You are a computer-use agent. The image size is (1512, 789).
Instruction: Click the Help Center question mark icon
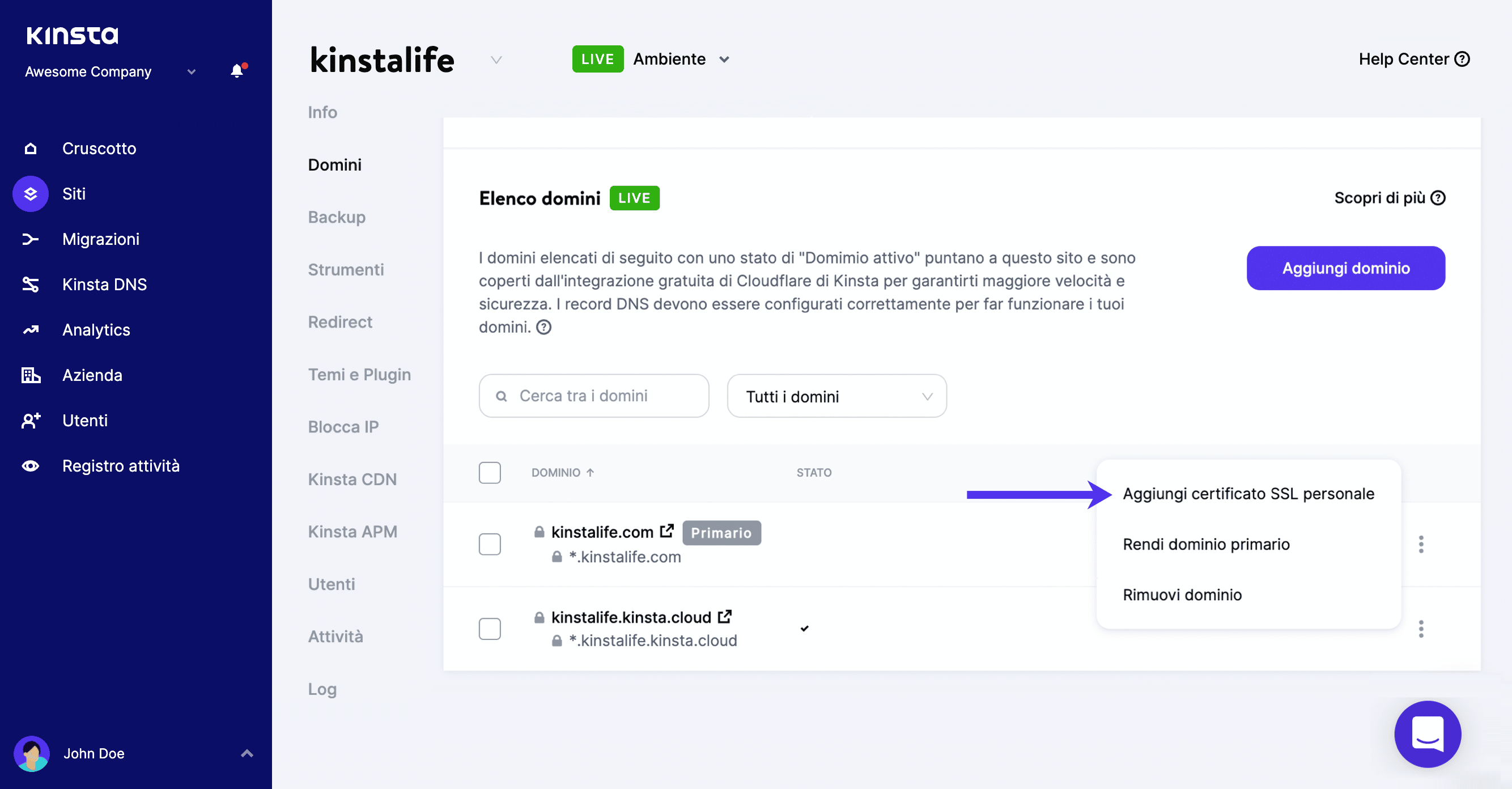click(1462, 59)
